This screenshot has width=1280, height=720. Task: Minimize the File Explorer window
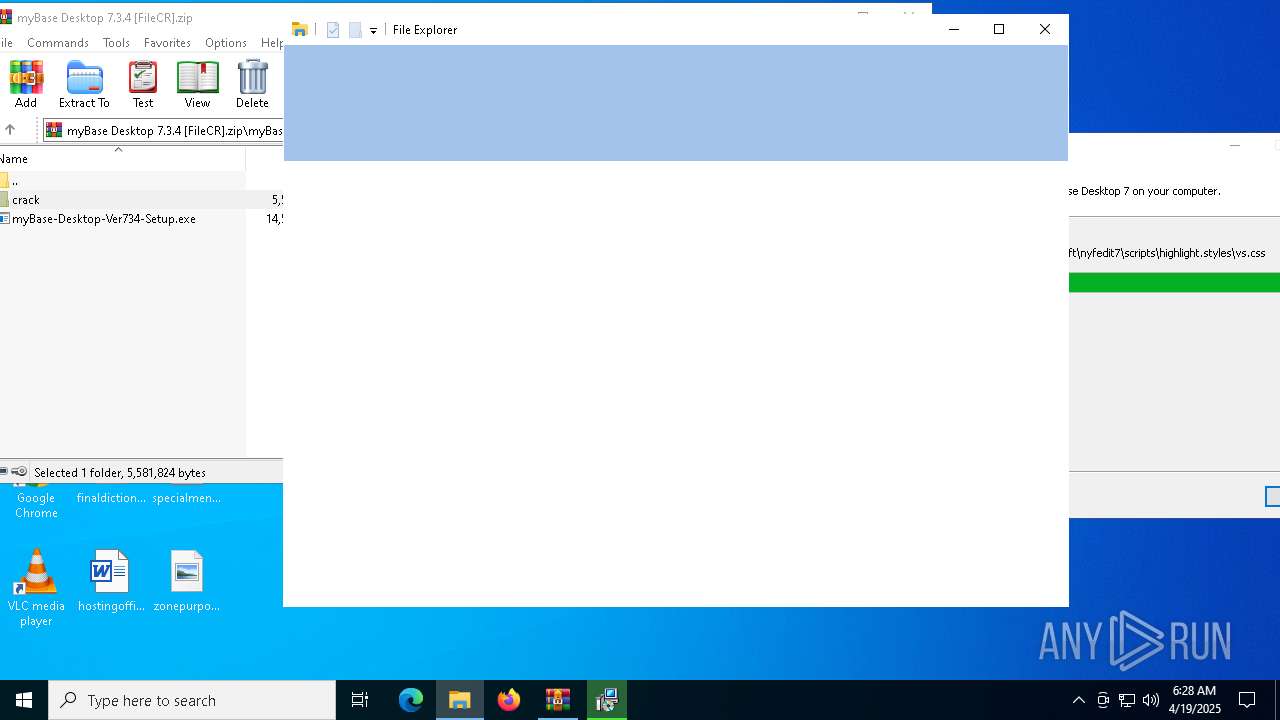tap(953, 29)
